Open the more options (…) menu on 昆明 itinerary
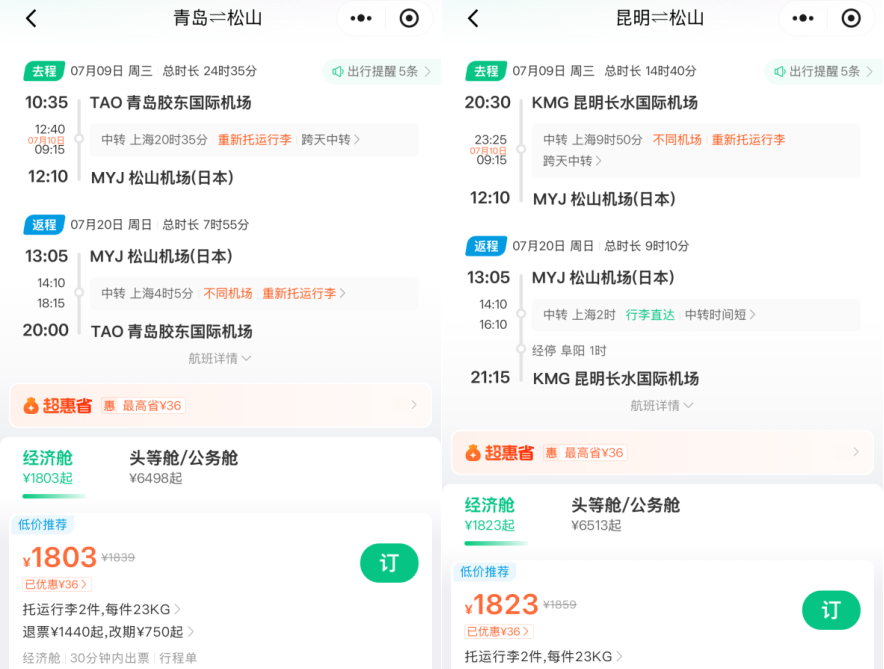The height and width of the screenshot is (669, 884). tap(803, 18)
